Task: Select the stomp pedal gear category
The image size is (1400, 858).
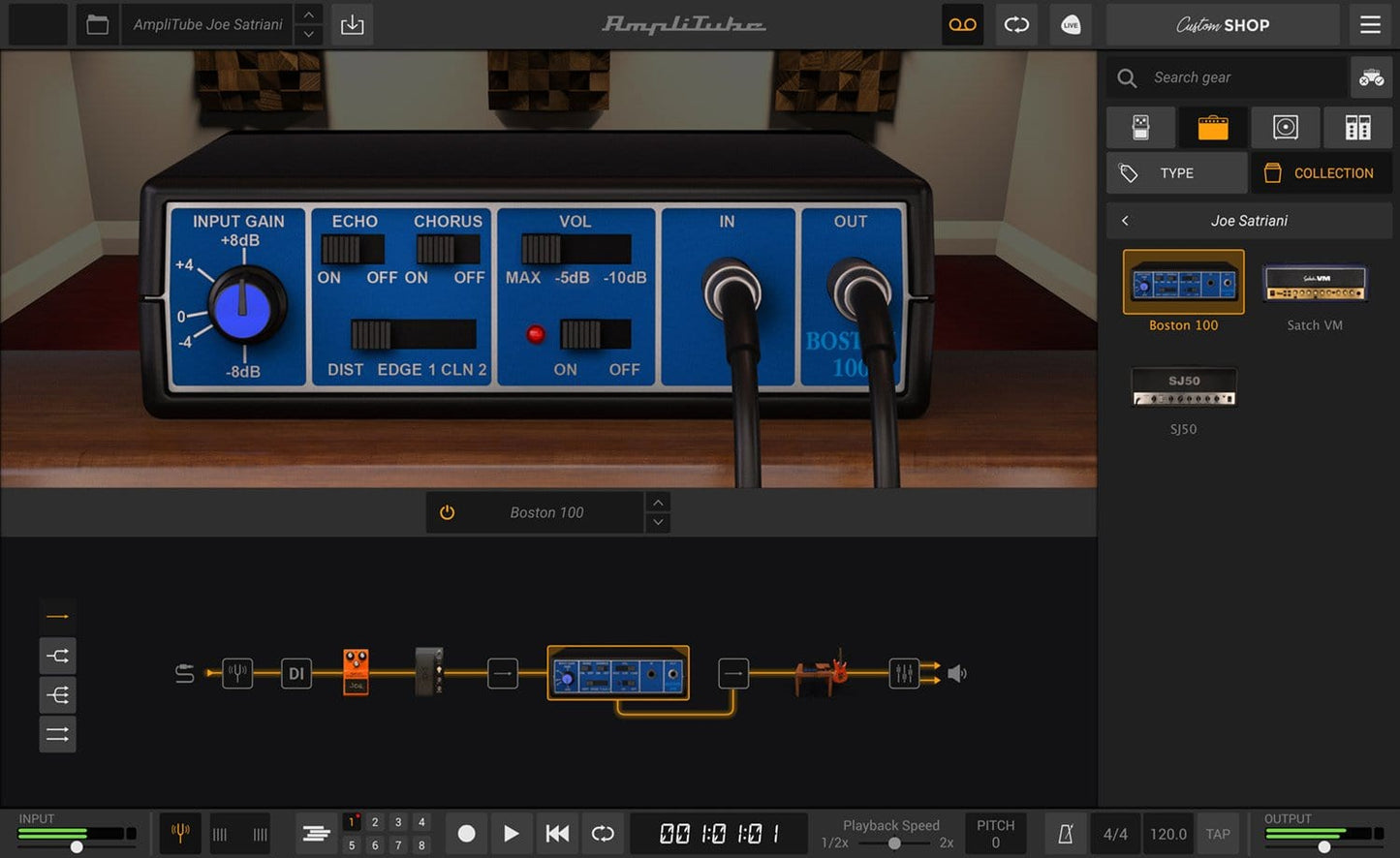Action: 1140,127
